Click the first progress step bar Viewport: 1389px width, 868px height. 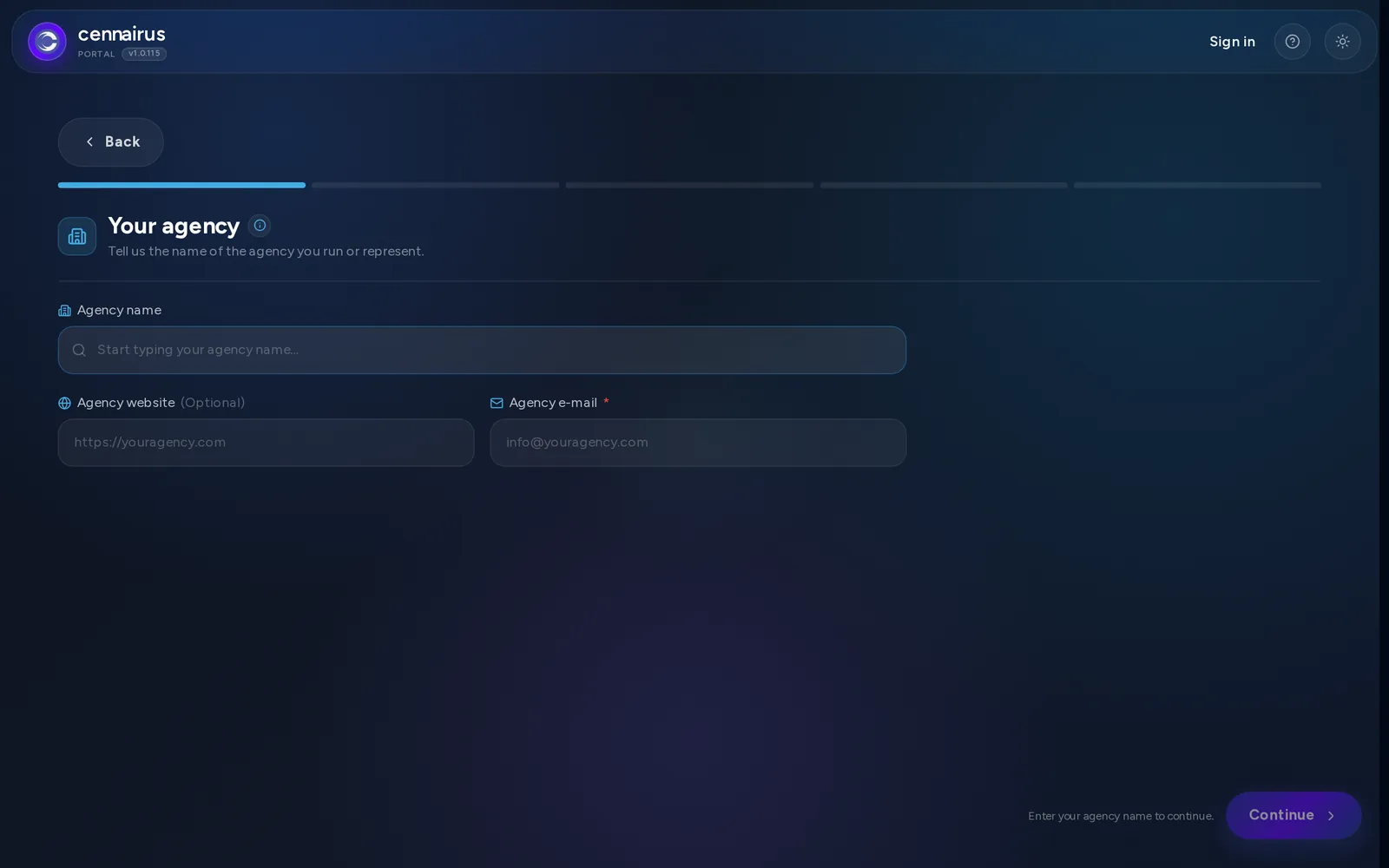(181, 185)
